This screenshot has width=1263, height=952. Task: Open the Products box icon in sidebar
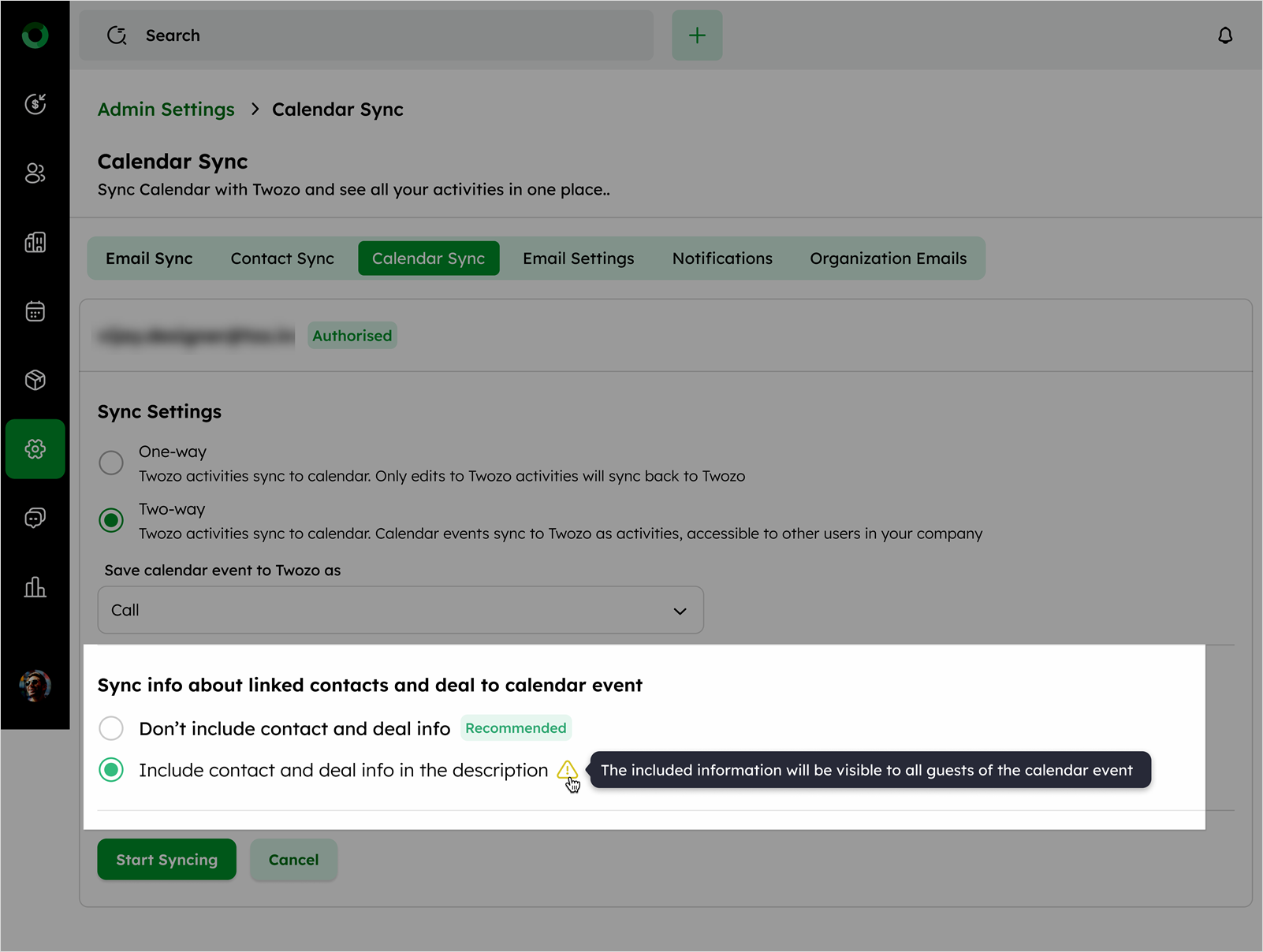pos(35,380)
